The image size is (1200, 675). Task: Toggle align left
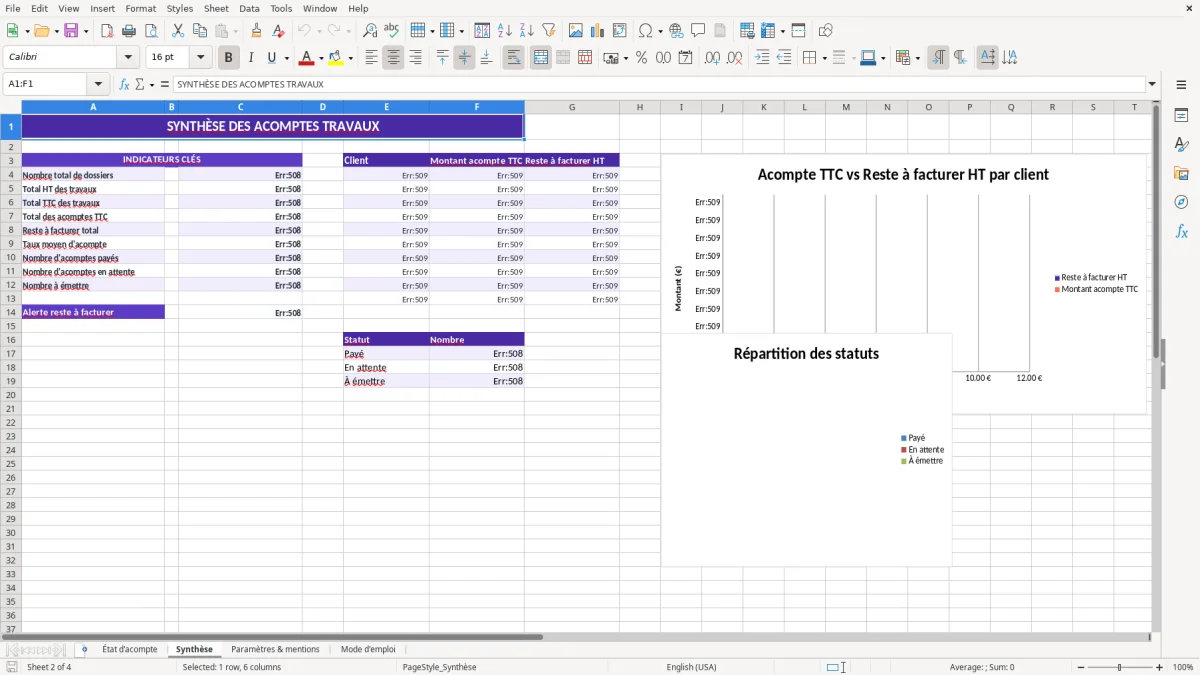click(x=371, y=58)
